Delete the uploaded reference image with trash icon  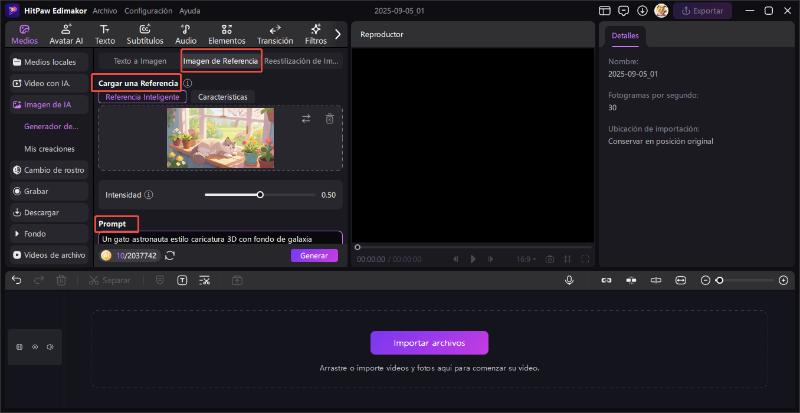coord(330,119)
